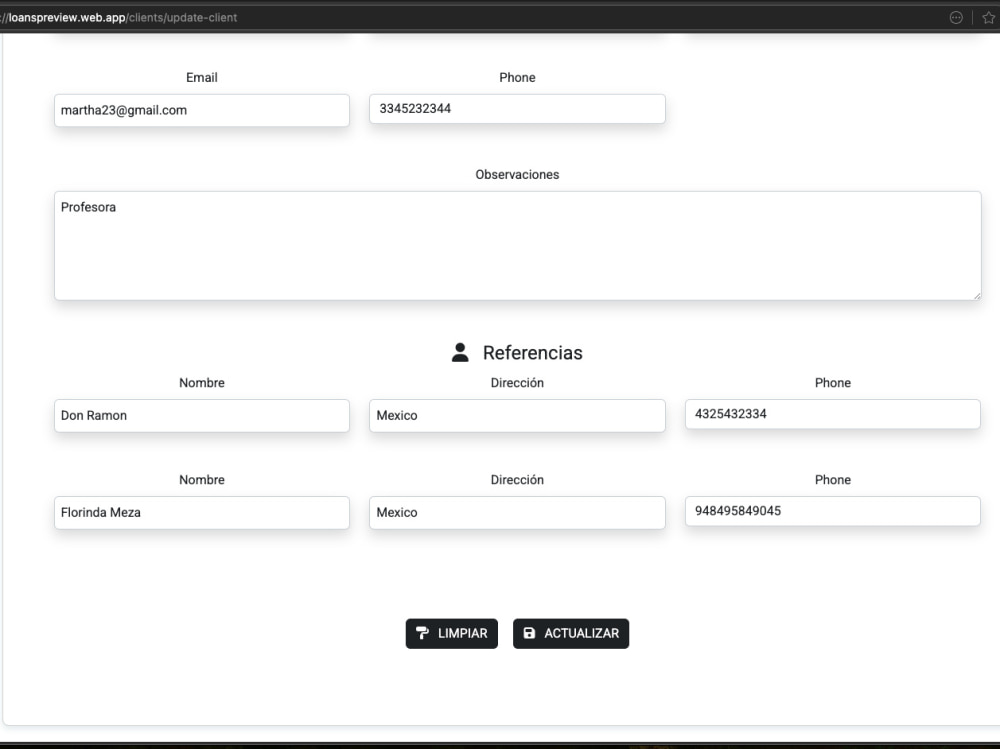Open the circled ellipsis icon in address bar
Viewport: 1000px width, 749px height.
click(x=956, y=18)
